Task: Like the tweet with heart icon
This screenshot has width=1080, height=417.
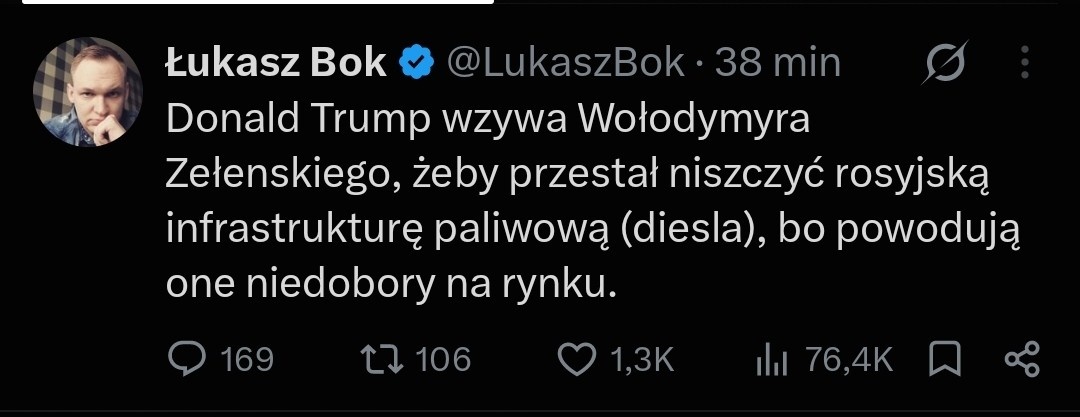Action: (x=576, y=360)
